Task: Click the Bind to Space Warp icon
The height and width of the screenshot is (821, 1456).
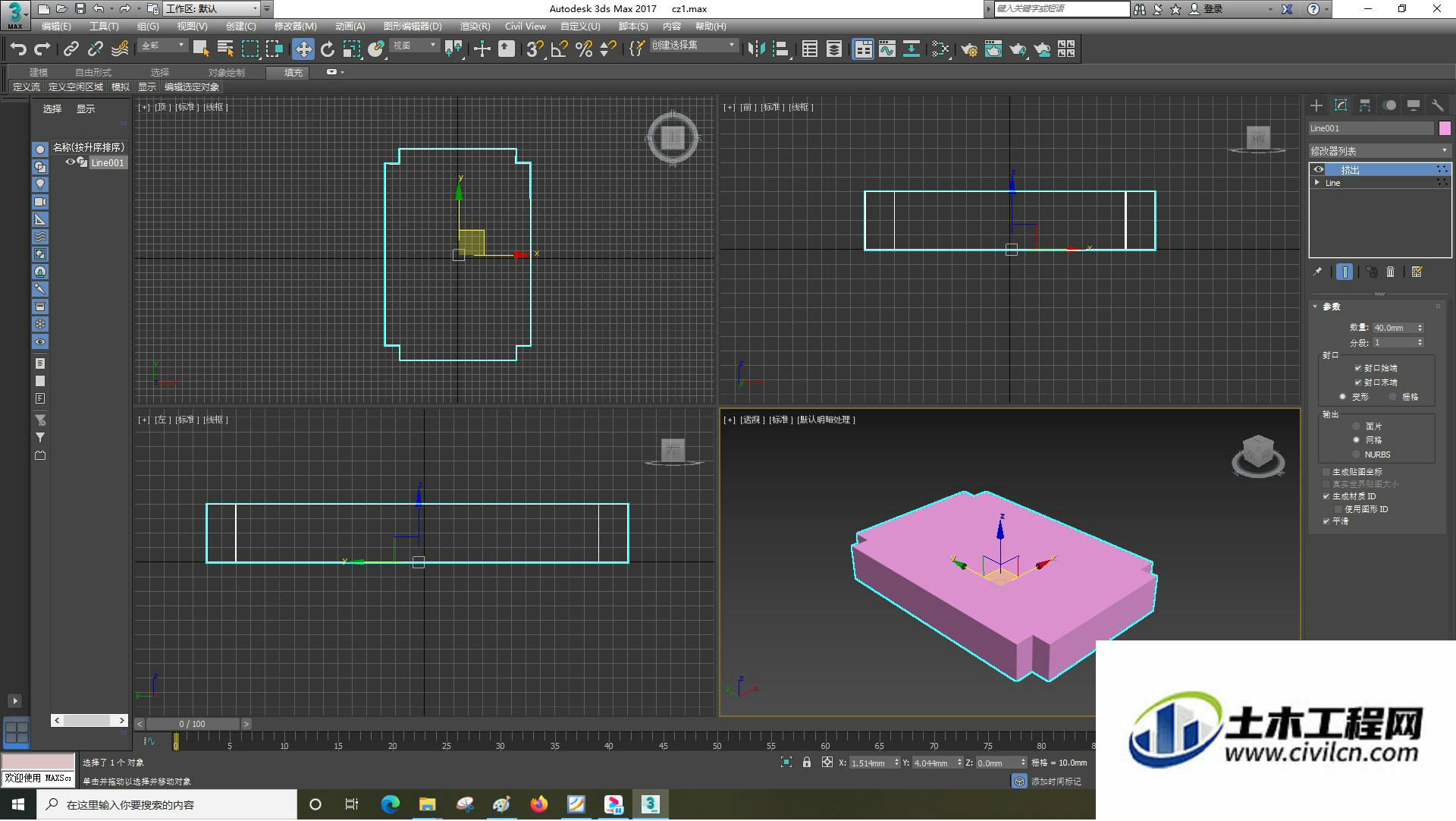Action: (120, 49)
